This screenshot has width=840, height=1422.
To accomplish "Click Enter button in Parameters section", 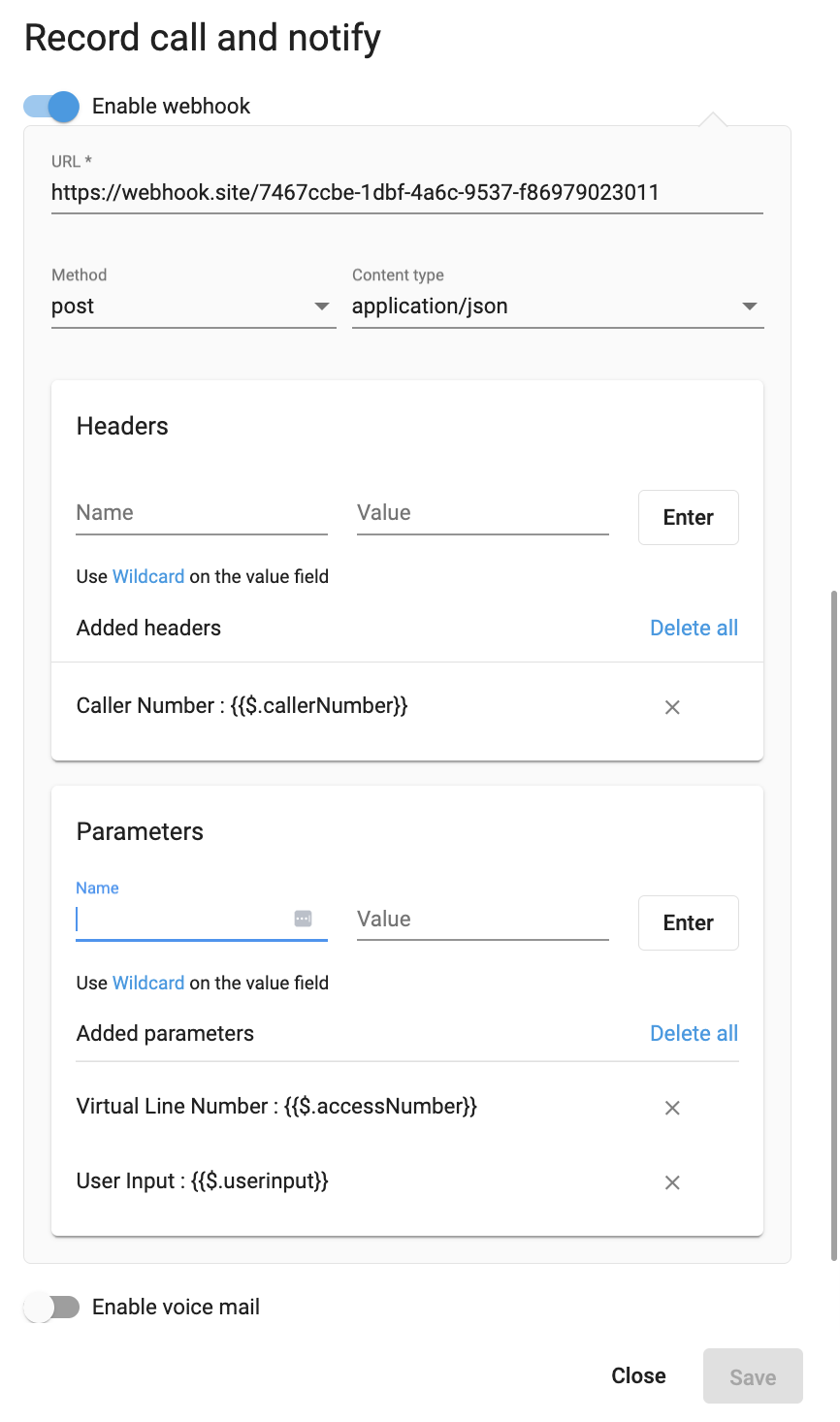I will coord(689,922).
